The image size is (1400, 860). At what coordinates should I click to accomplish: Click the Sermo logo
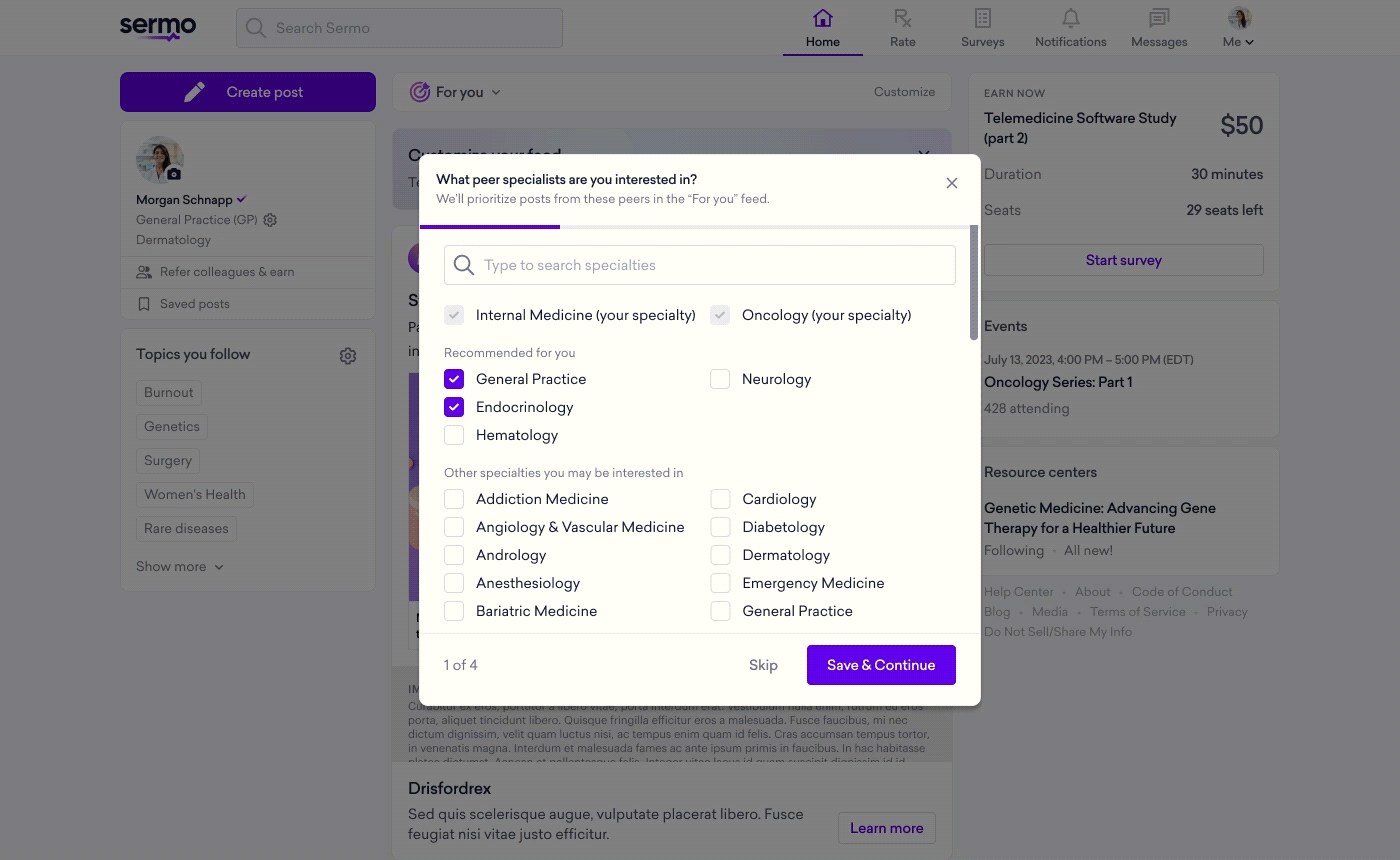158,27
